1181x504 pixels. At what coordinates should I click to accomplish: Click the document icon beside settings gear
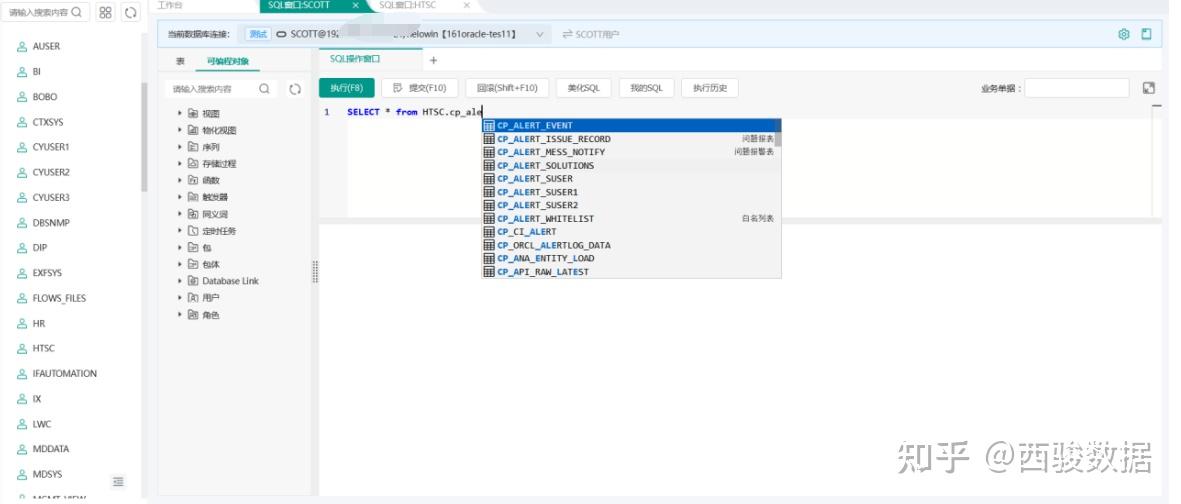[1146, 34]
